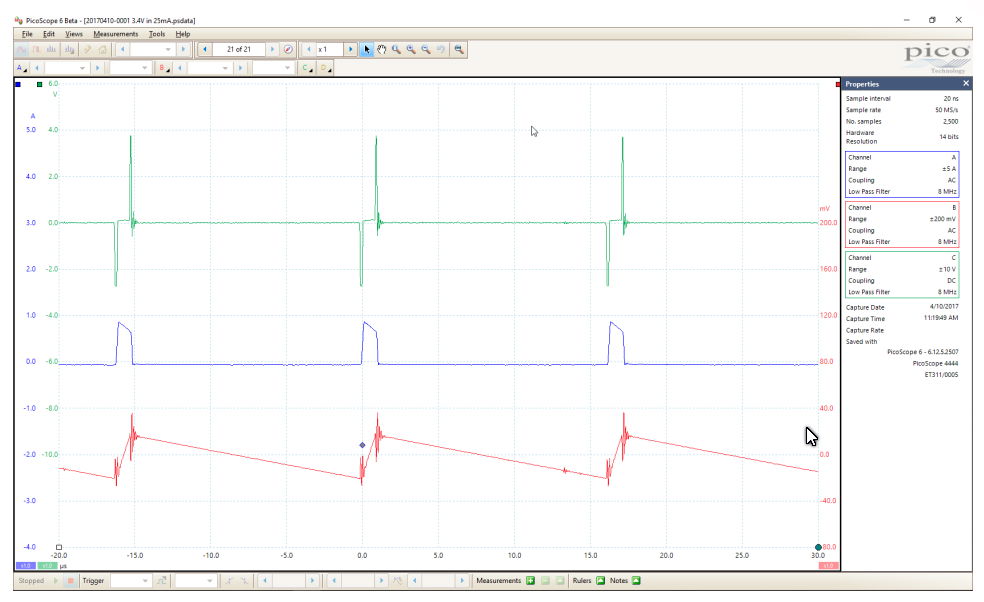Click the blue x1.0 Channel A scale button

pyautogui.click(x=26, y=566)
